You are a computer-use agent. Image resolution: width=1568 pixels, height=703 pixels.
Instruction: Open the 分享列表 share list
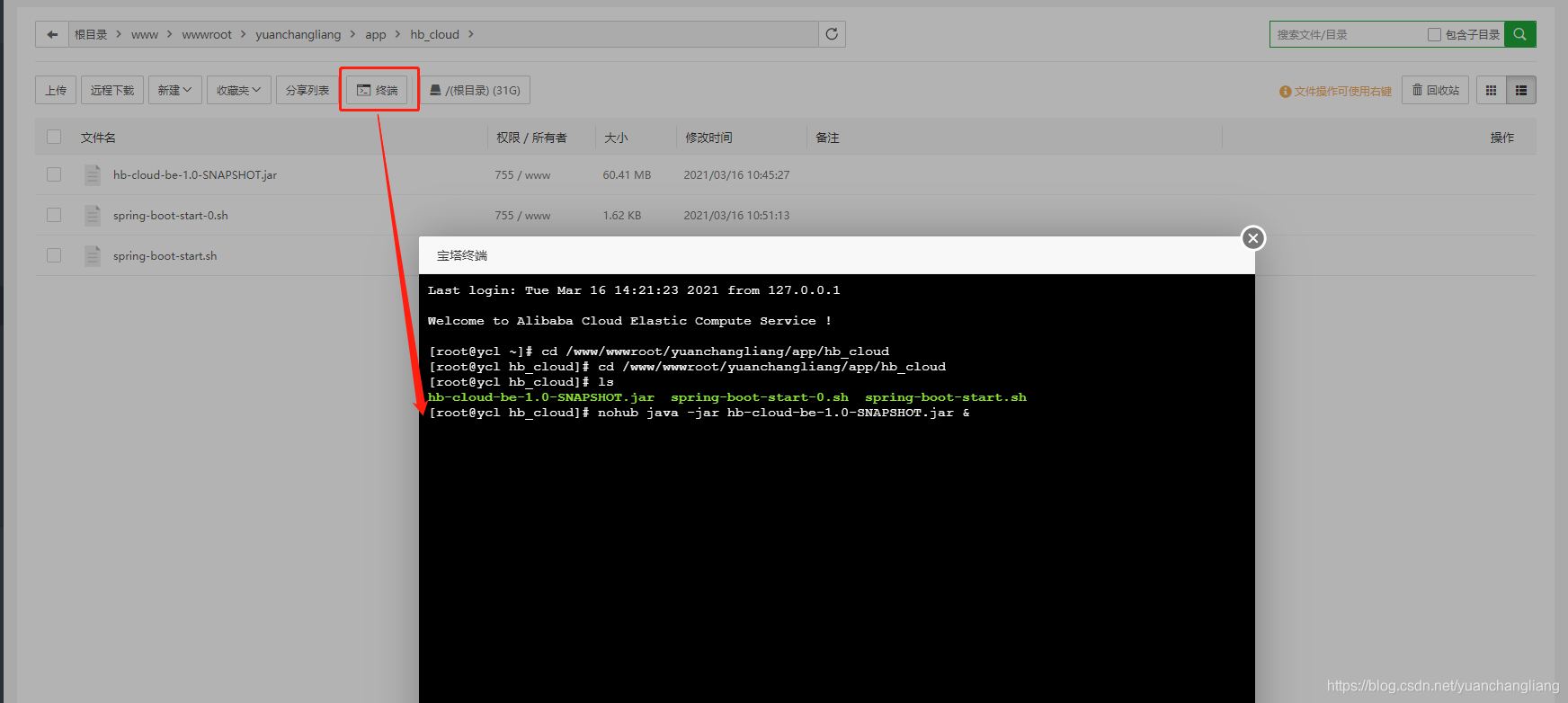point(307,90)
